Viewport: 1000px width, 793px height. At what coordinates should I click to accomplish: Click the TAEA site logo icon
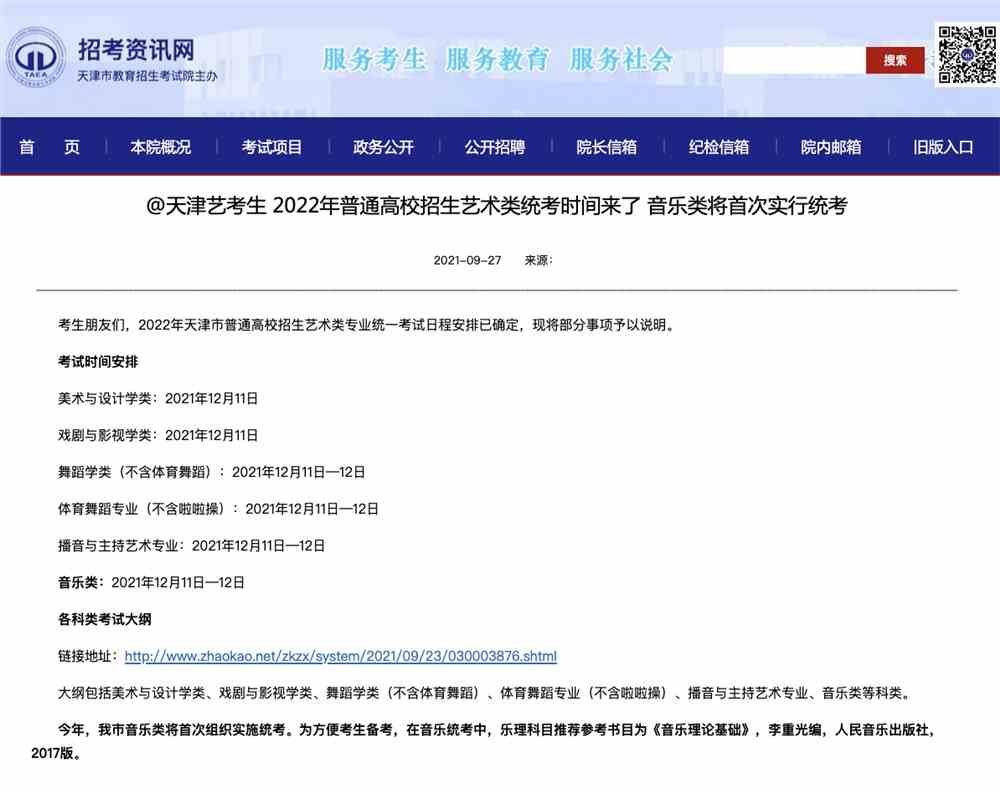[36, 58]
